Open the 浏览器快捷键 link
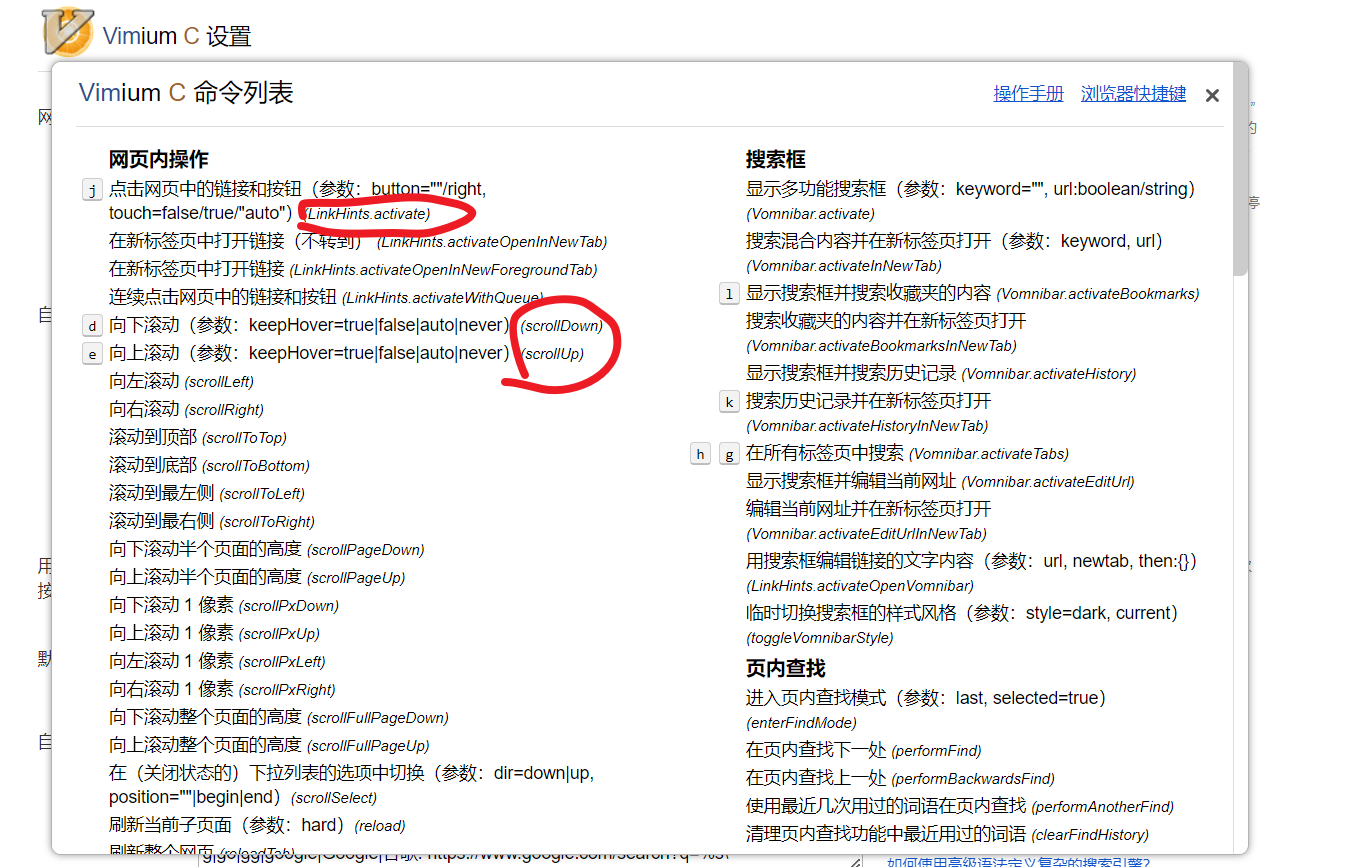Viewport: 1366px width, 867px height. pyautogui.click(x=1132, y=92)
